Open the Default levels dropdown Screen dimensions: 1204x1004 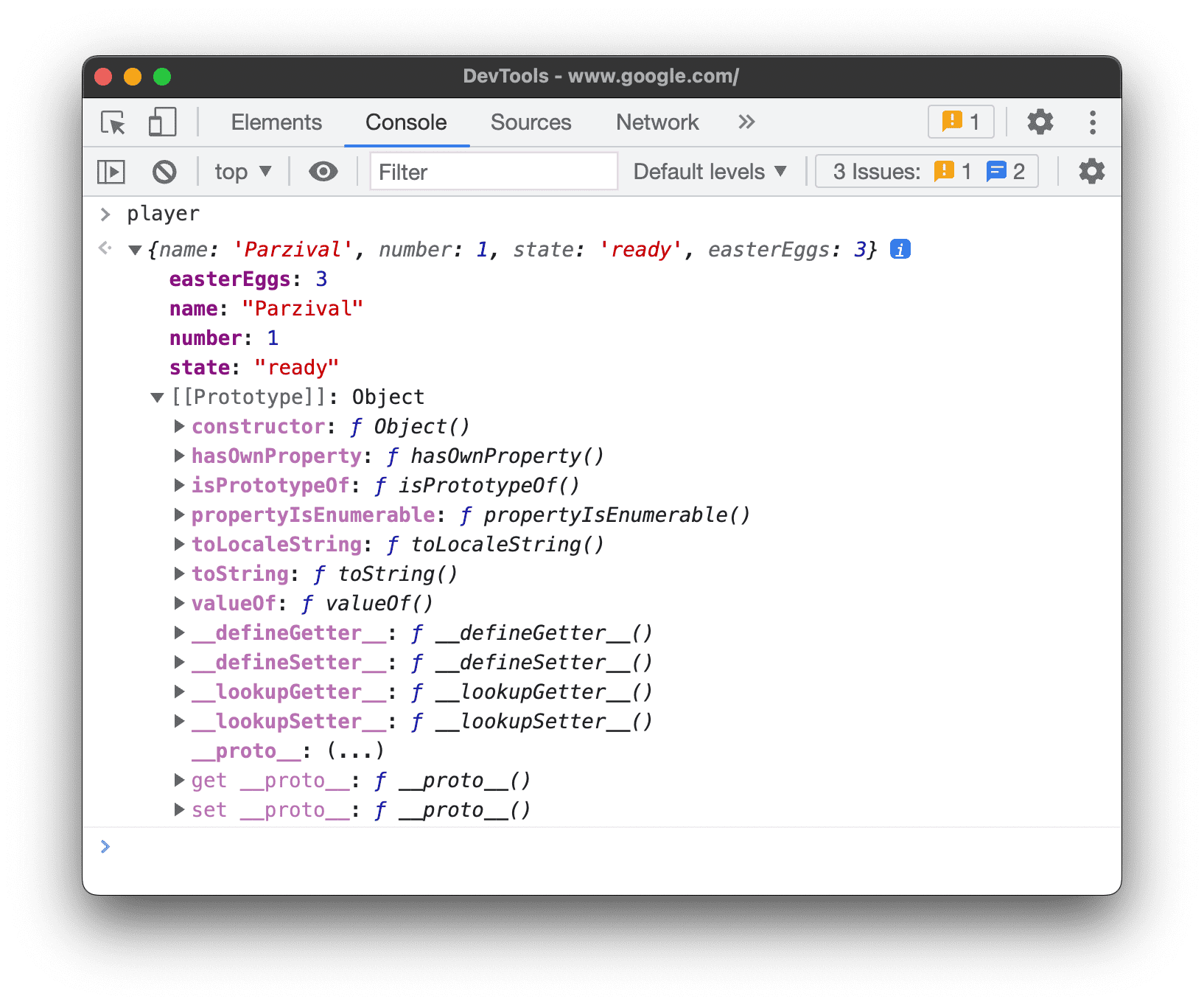click(x=710, y=172)
